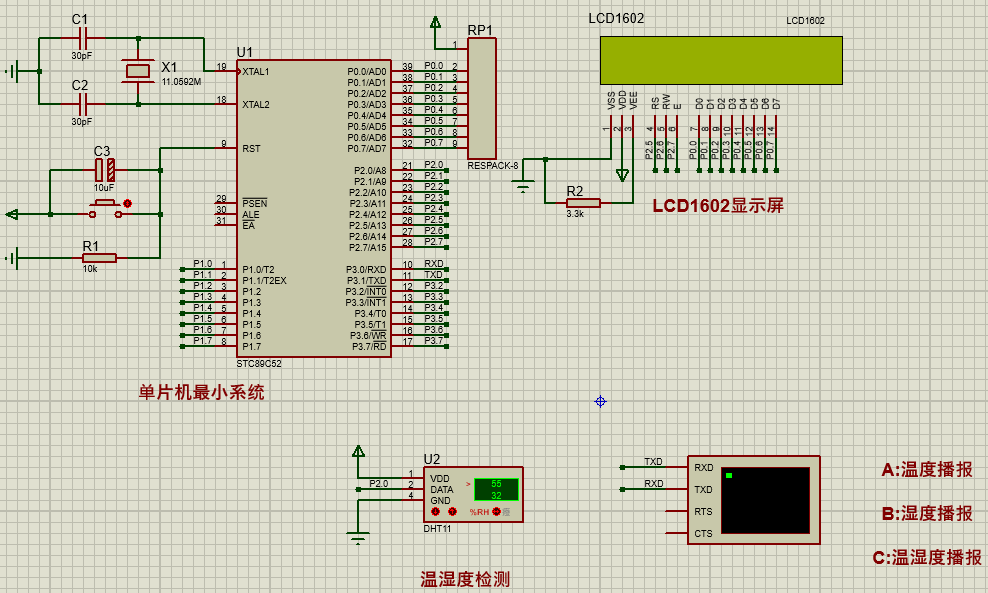Toggle the red latch dot beside reset button
This screenshot has height=593, width=988.
pos(127,203)
